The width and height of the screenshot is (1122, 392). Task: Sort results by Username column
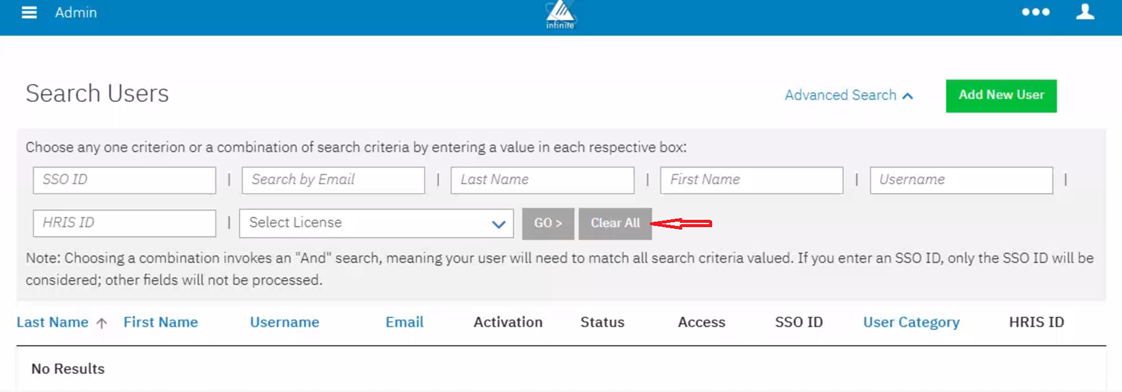coord(284,323)
